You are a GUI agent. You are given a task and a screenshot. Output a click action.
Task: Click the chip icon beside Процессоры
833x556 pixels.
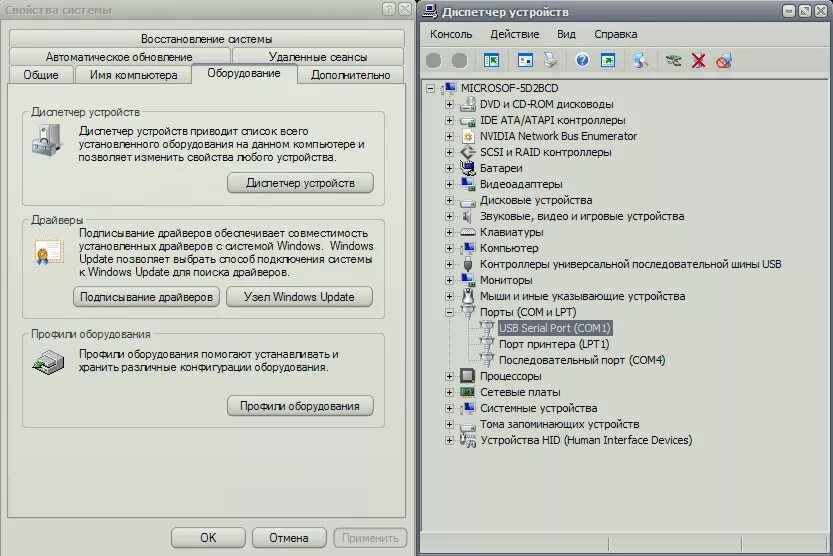468,376
